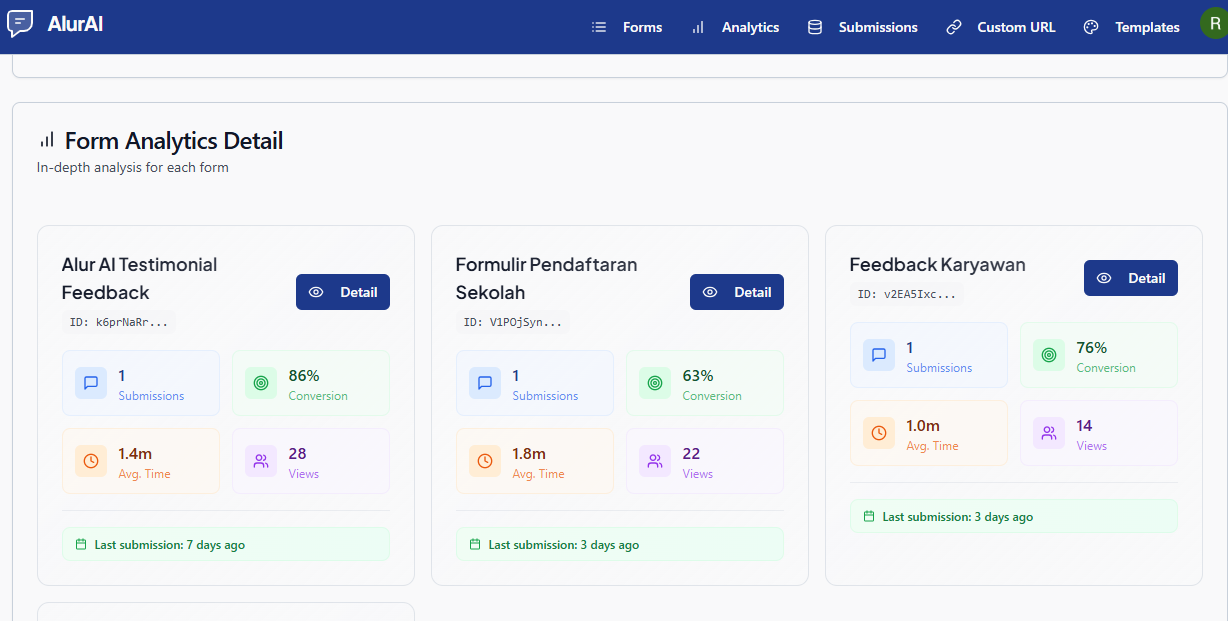Click the clock icon next to 1.4m
Screen dimensions: 1228x621
tap(91, 461)
